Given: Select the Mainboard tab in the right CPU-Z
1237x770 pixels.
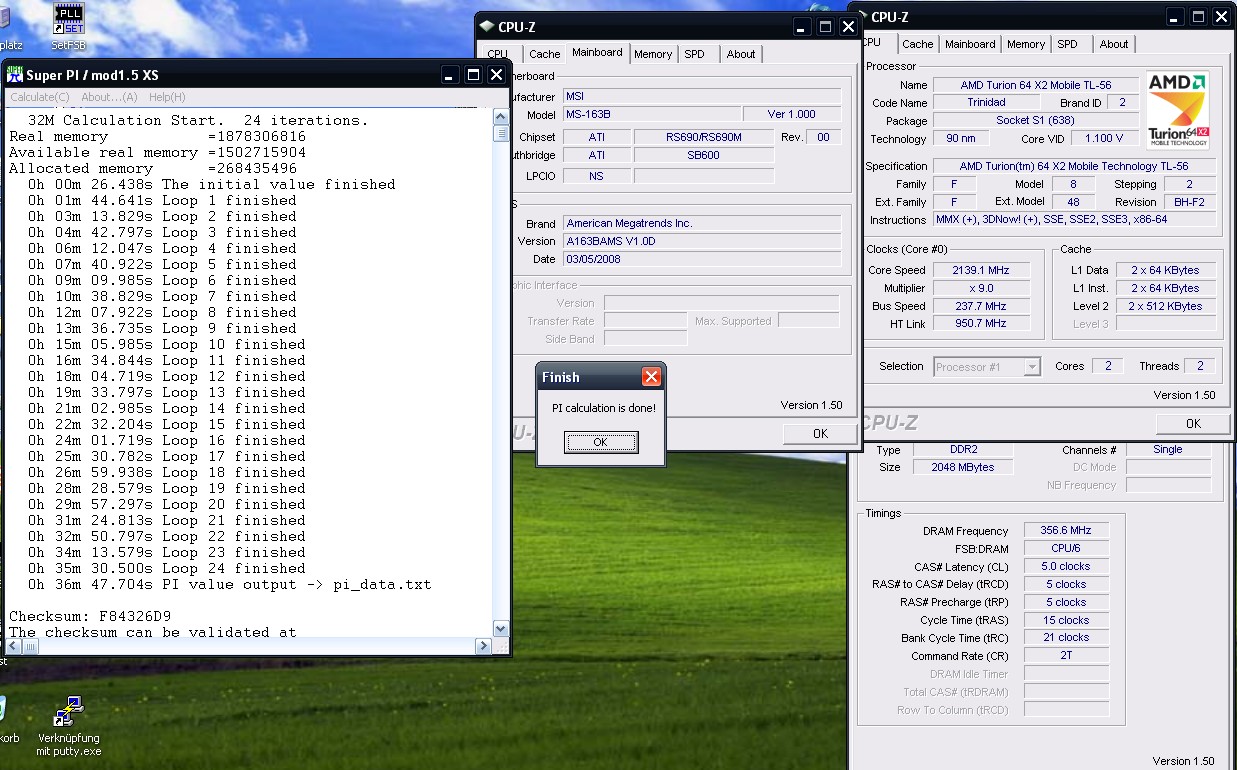Looking at the screenshot, I should pyautogui.click(x=970, y=44).
